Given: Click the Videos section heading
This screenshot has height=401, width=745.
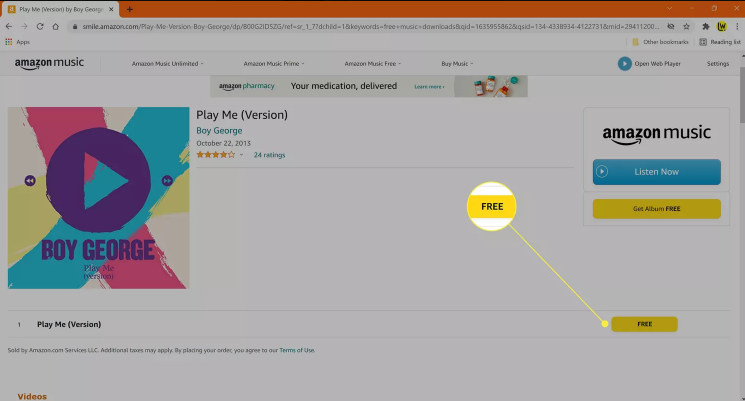Looking at the screenshot, I should point(32,396).
